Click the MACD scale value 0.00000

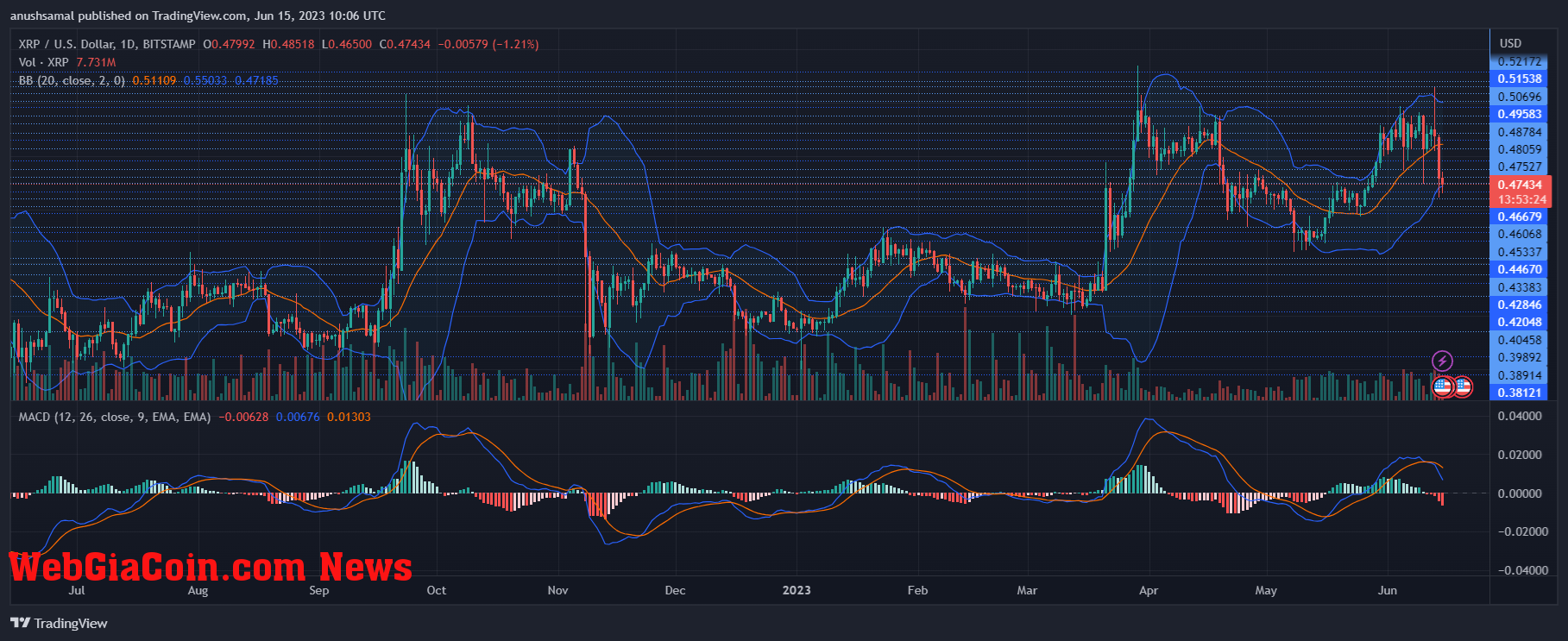pyautogui.click(x=1520, y=493)
